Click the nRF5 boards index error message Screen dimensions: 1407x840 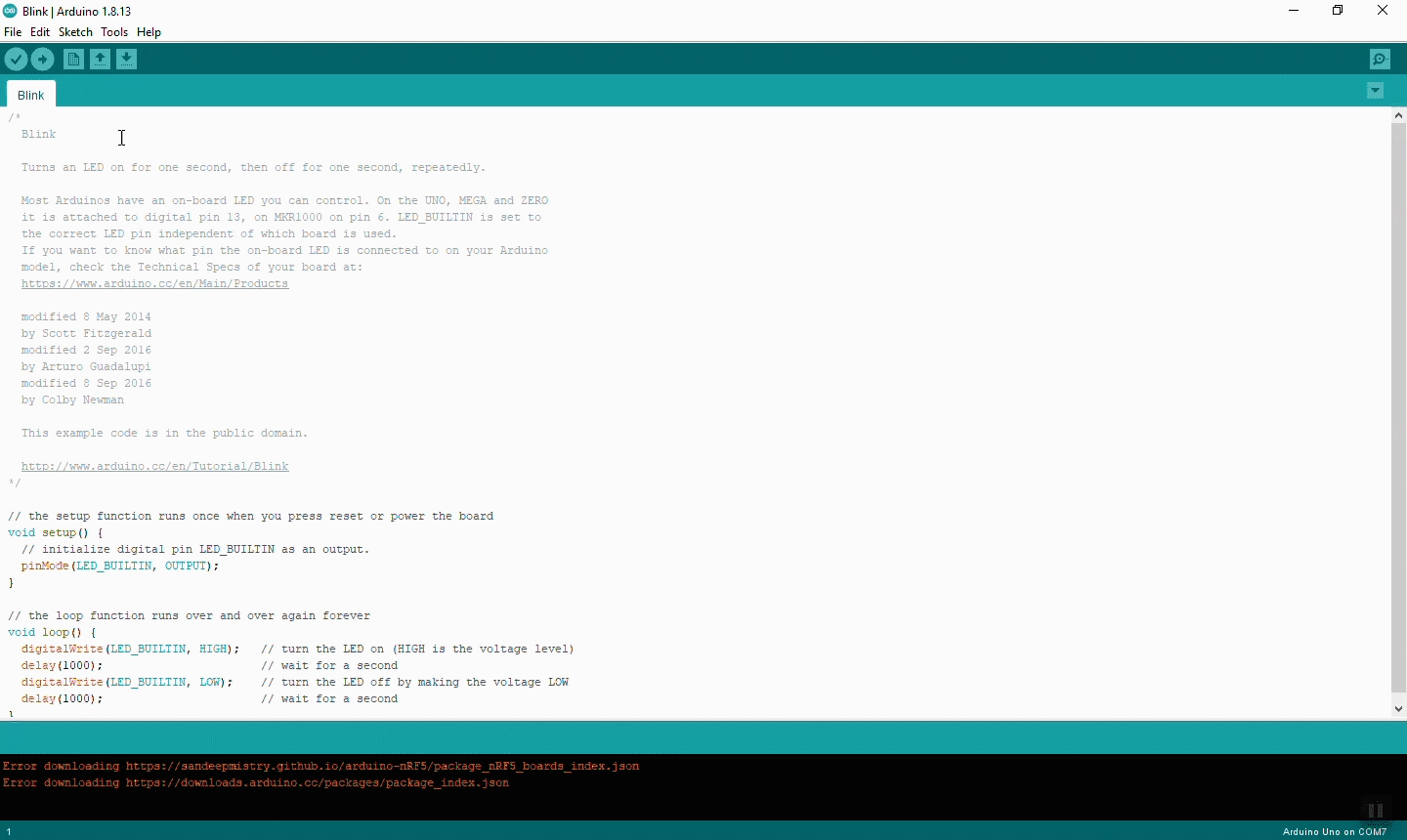(x=320, y=767)
